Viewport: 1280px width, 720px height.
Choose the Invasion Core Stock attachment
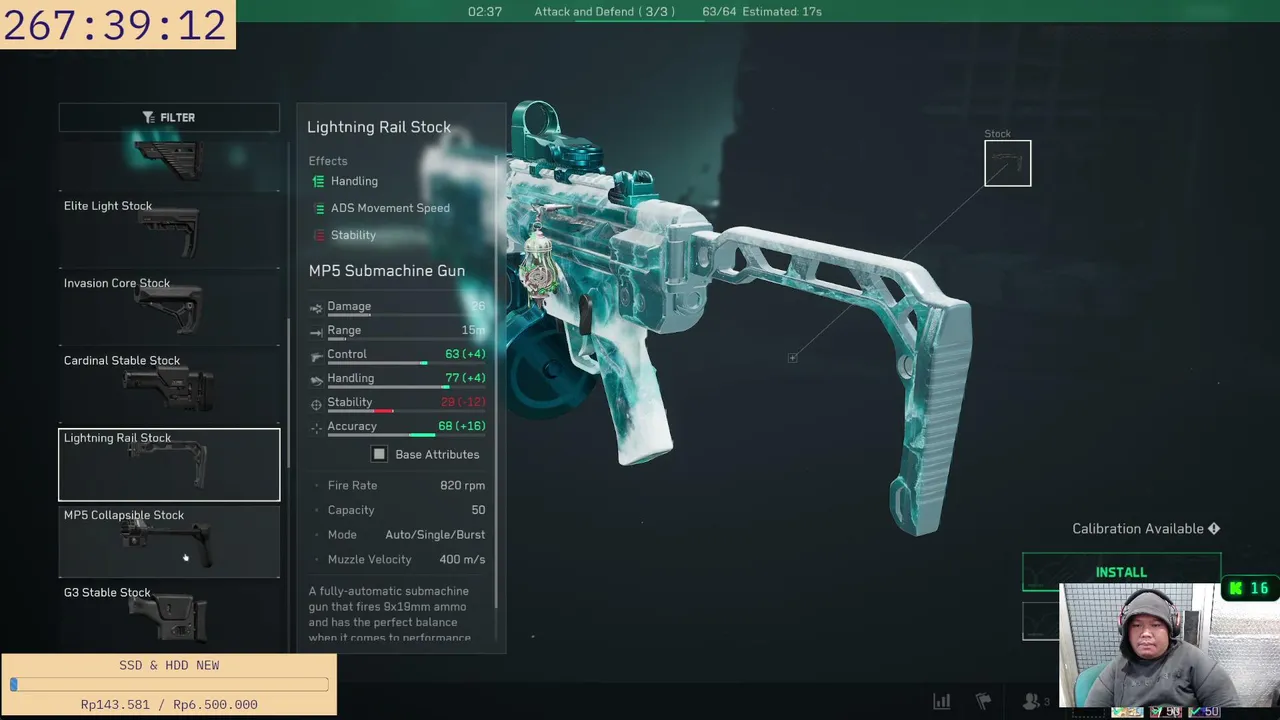(x=169, y=307)
